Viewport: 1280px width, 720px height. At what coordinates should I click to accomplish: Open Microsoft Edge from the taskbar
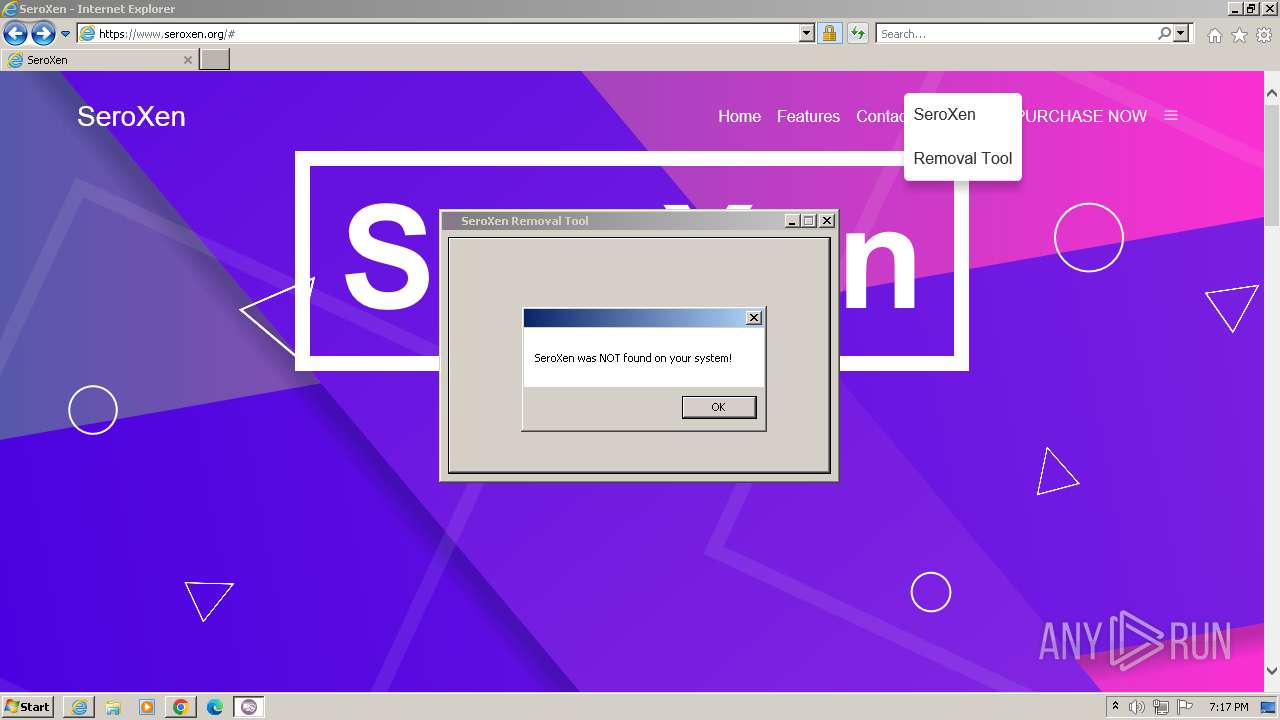215,707
